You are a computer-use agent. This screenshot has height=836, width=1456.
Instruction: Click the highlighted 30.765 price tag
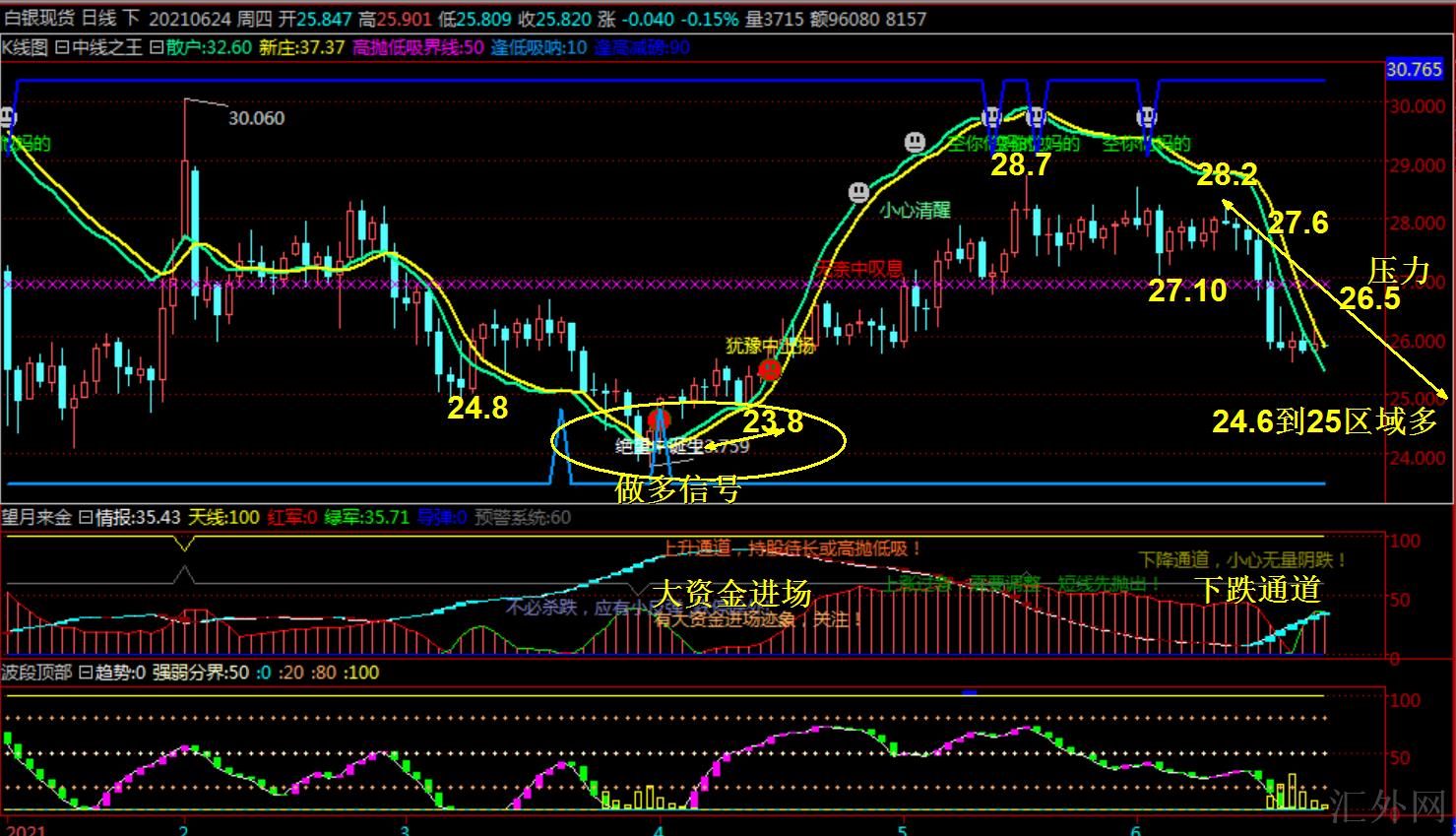point(1415,70)
